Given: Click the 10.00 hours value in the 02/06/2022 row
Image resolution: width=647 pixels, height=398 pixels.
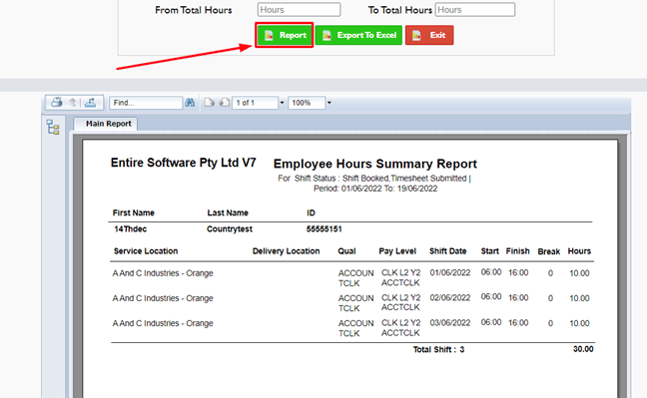Looking at the screenshot, I should pos(579,298).
